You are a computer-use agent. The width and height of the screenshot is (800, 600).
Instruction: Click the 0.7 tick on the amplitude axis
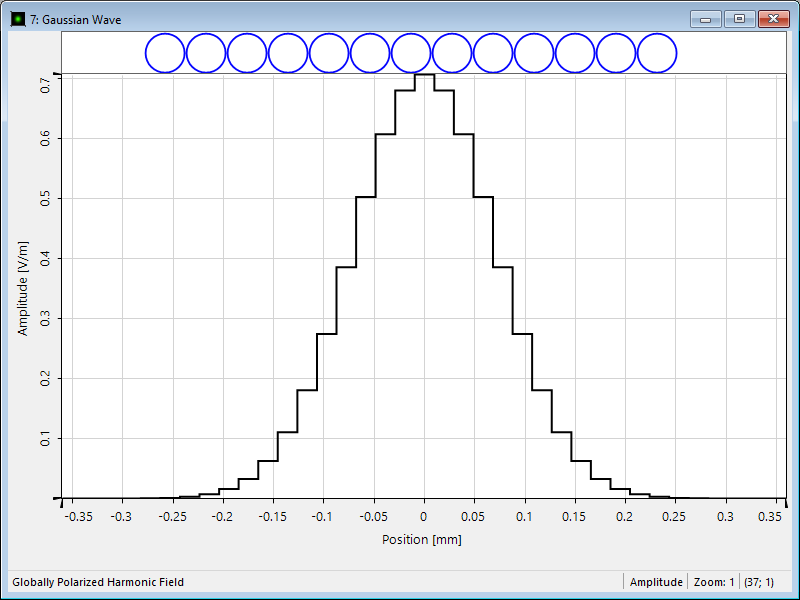click(x=46, y=86)
